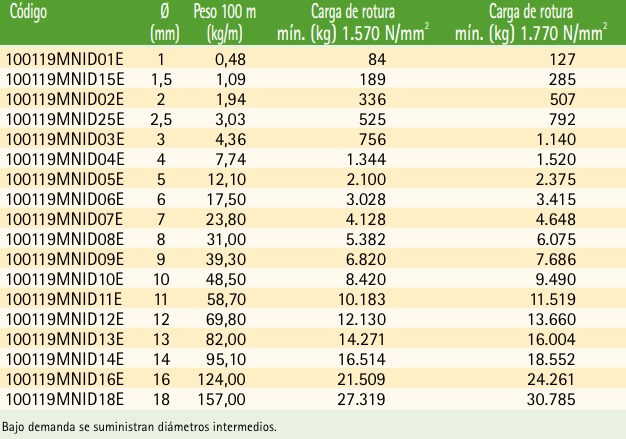Select the Ø (mm) column header
The image size is (626, 439).
click(x=164, y=23)
